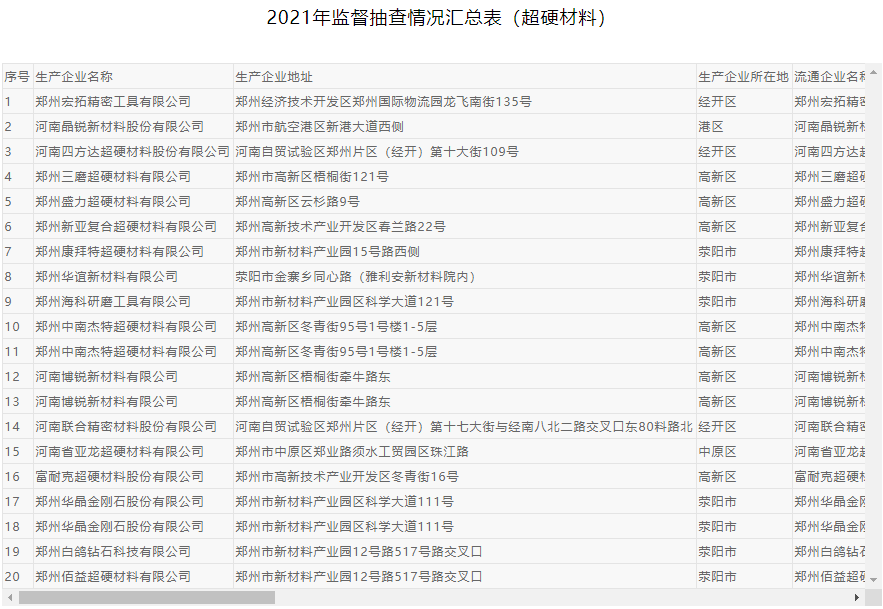
Task: Select address 郑州市新材料产业园12号路517号路交叉口 in row 19
Action: (465, 552)
